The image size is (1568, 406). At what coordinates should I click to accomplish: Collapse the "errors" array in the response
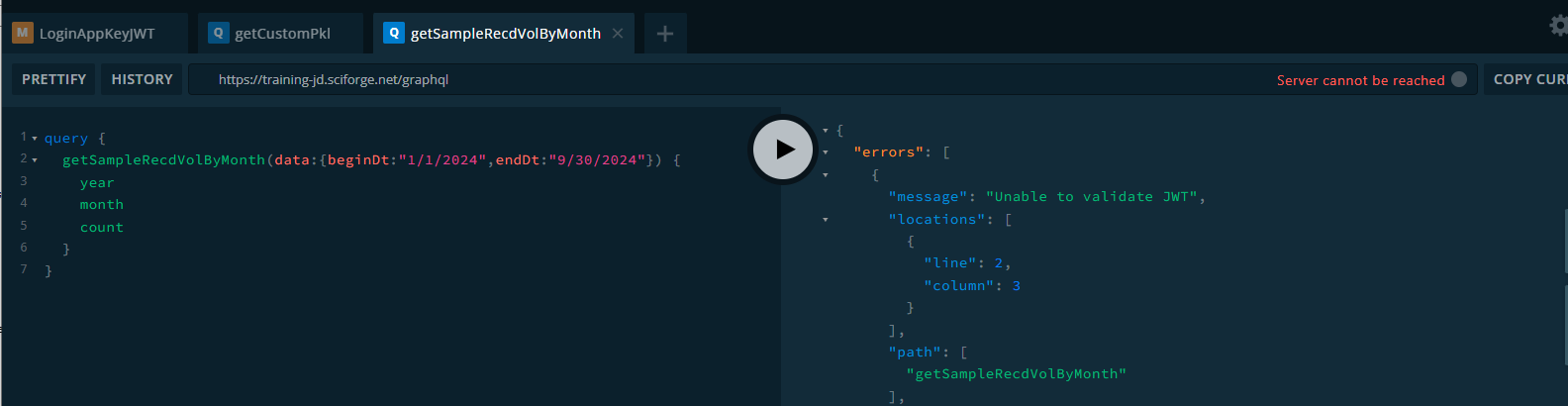click(x=826, y=152)
